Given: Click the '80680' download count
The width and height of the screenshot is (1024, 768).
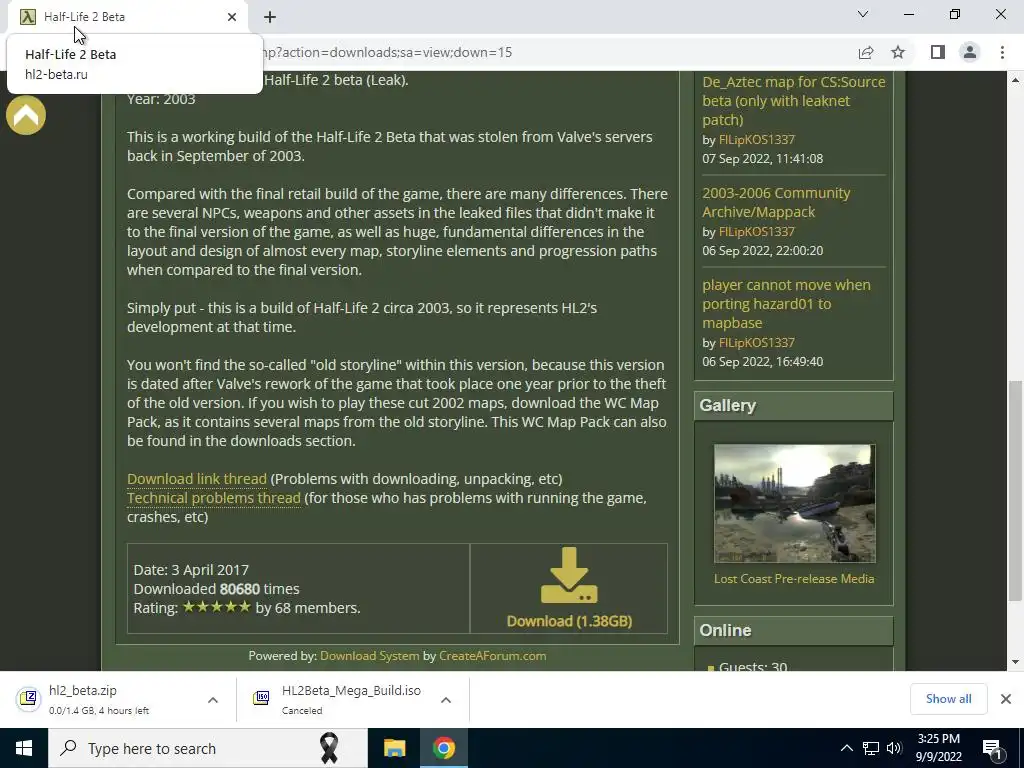Looking at the screenshot, I should (x=240, y=588).
